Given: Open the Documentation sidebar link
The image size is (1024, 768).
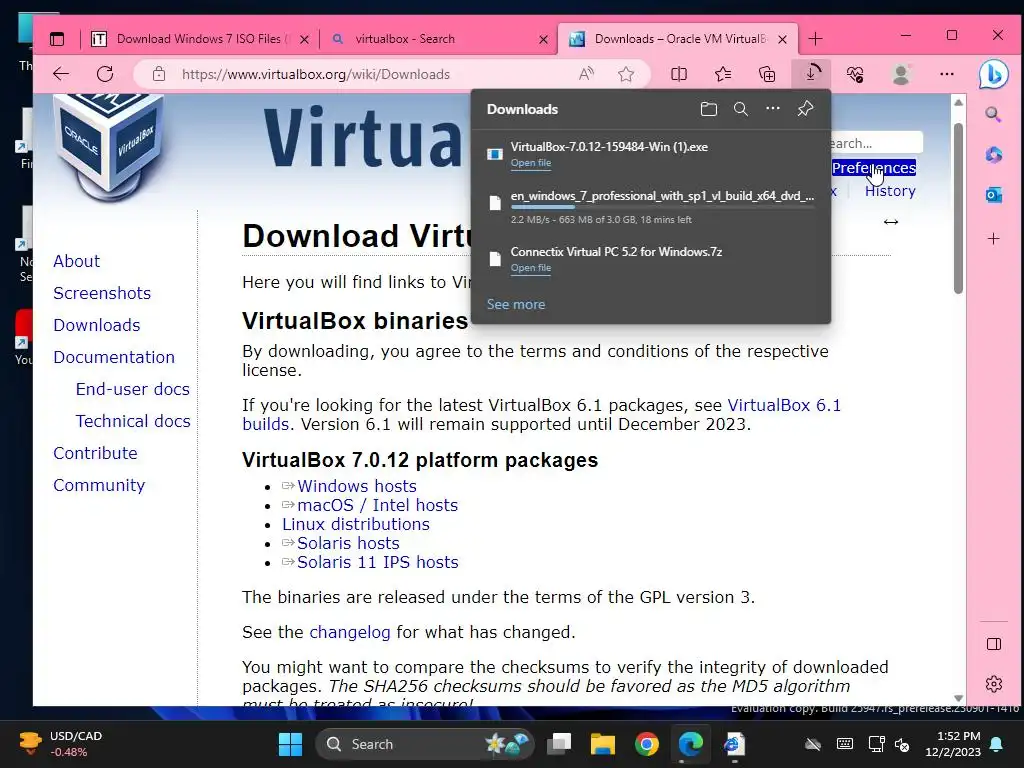Looking at the screenshot, I should [x=114, y=357].
